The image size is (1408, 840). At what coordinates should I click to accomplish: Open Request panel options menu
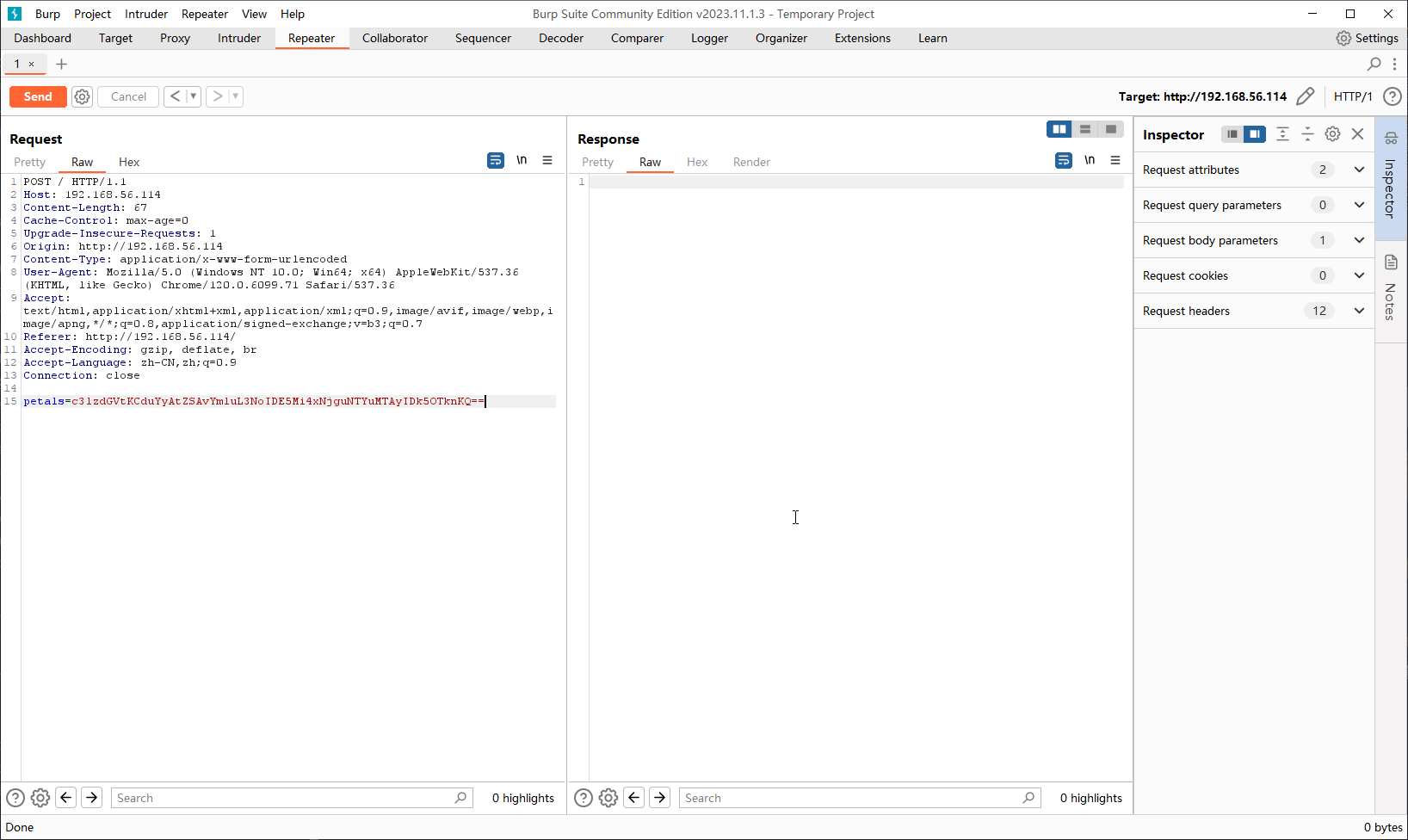[x=547, y=160]
